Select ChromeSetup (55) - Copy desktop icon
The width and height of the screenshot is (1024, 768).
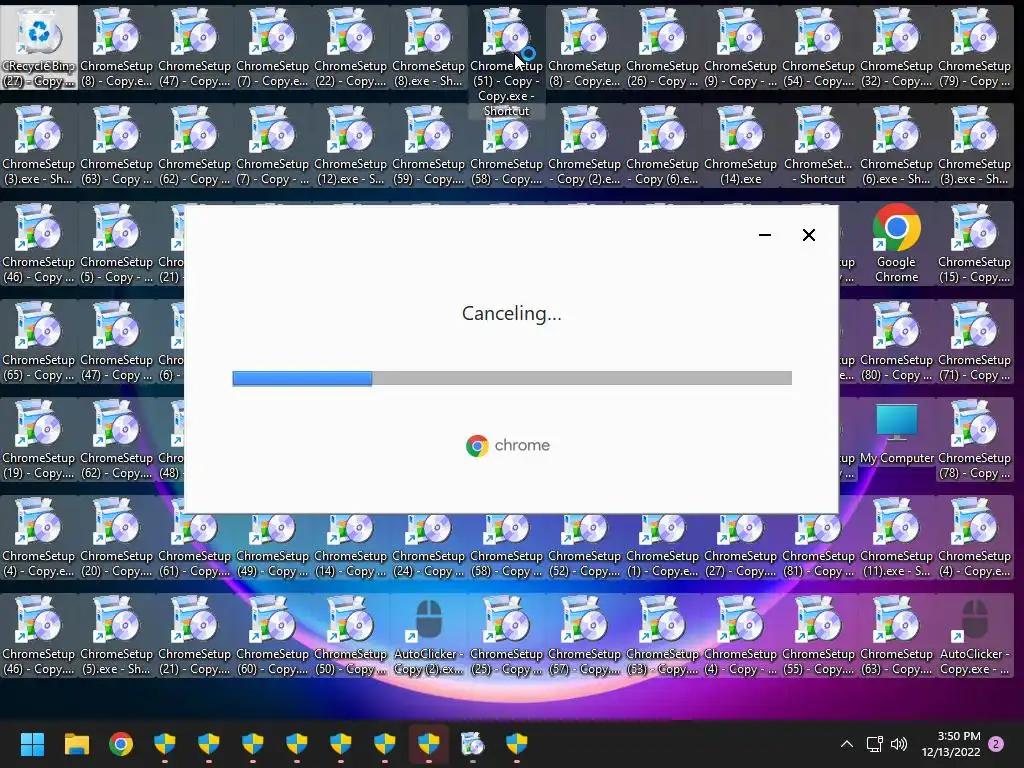[x=818, y=635]
